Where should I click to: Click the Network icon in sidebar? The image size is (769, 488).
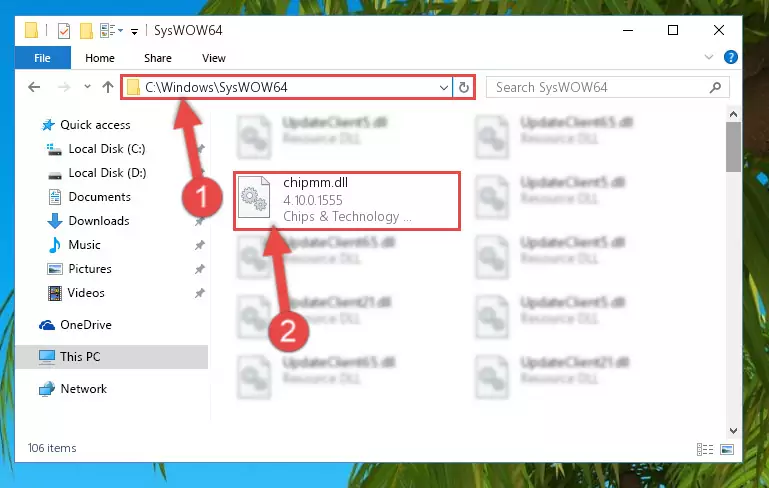coord(47,389)
